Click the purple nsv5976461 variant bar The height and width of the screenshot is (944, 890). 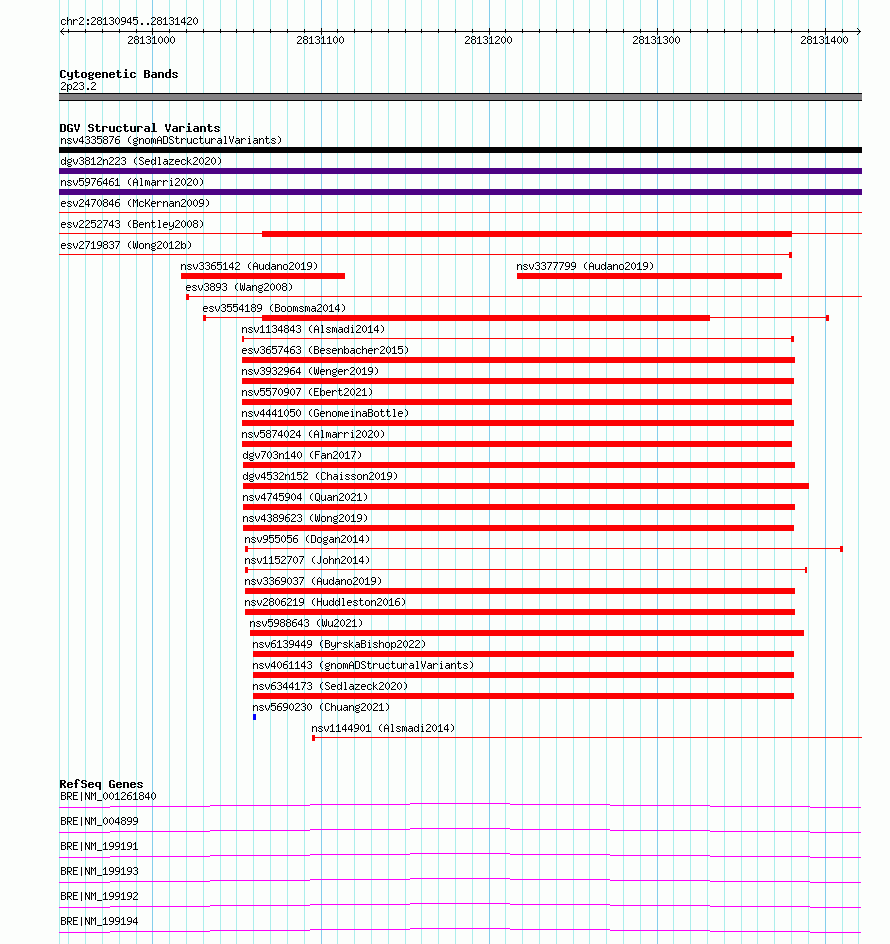pos(461,192)
